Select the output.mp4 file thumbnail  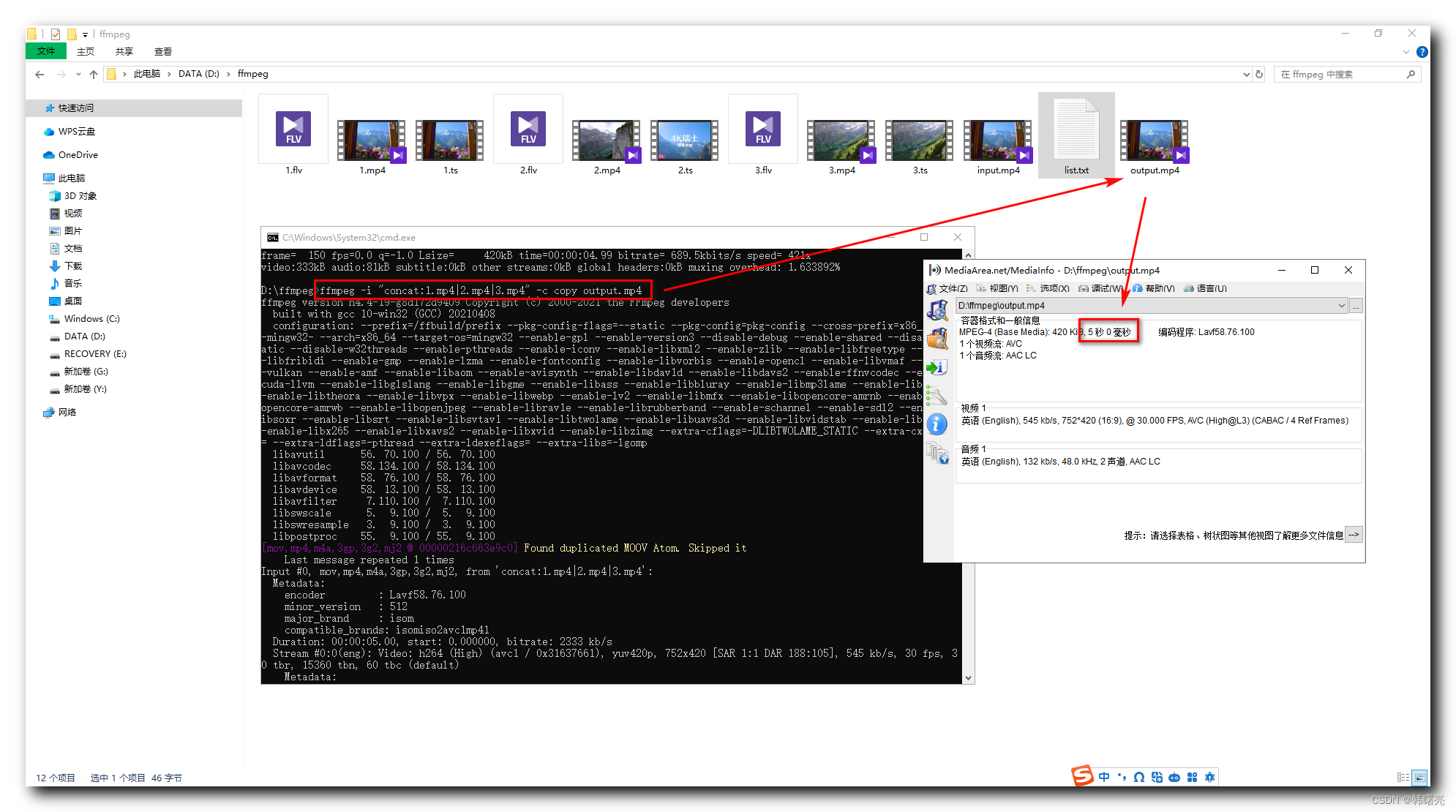tap(1154, 142)
